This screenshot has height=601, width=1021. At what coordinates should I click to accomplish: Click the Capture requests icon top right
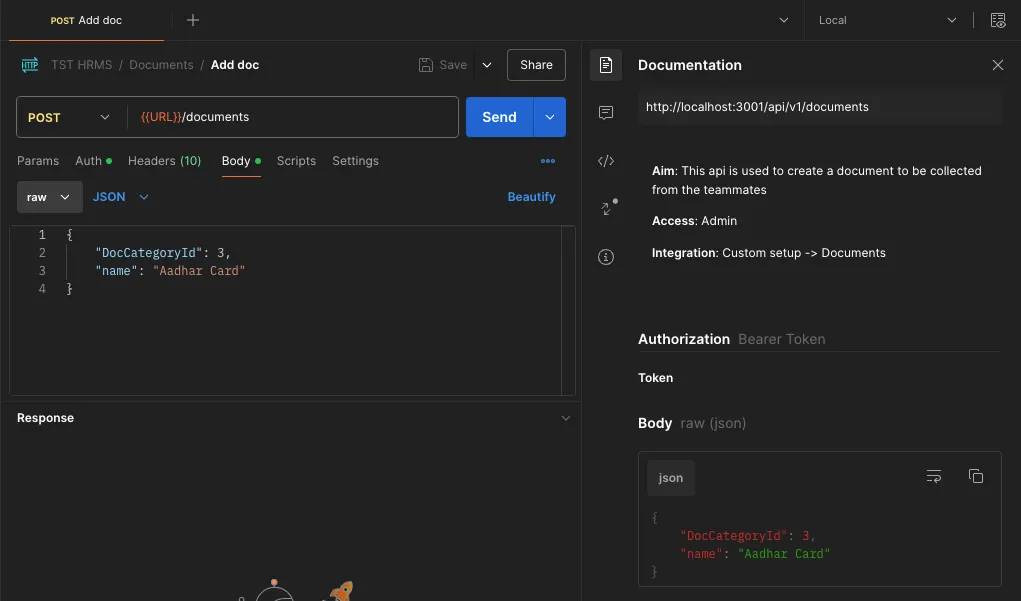pos(997,19)
